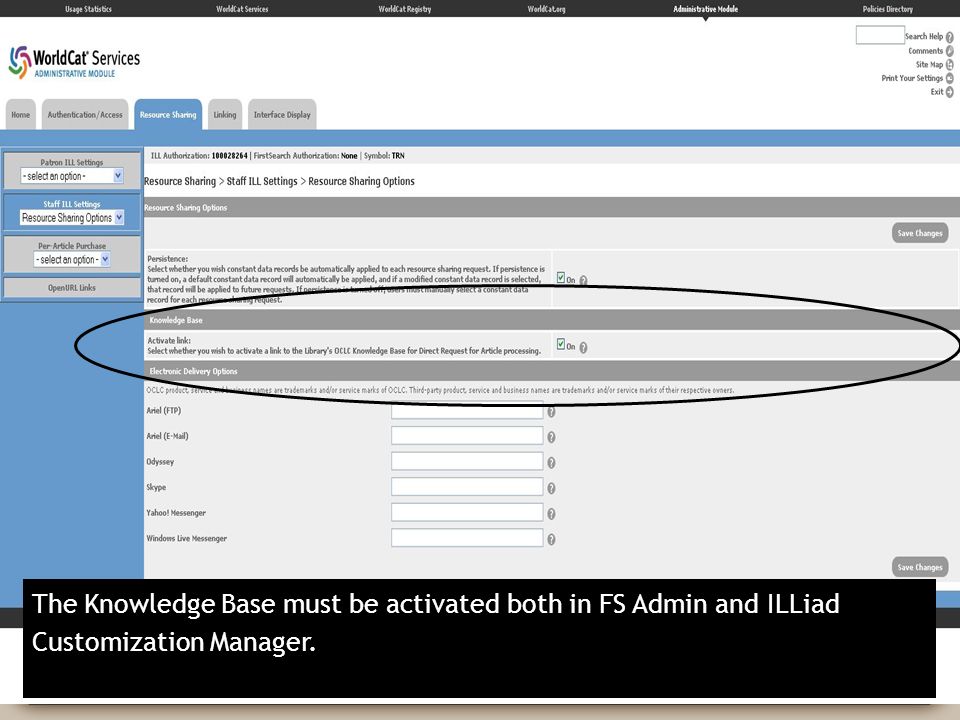Click the Knowledge Base section header
Image resolution: width=960 pixels, height=720 pixels.
pyautogui.click(x=552, y=320)
